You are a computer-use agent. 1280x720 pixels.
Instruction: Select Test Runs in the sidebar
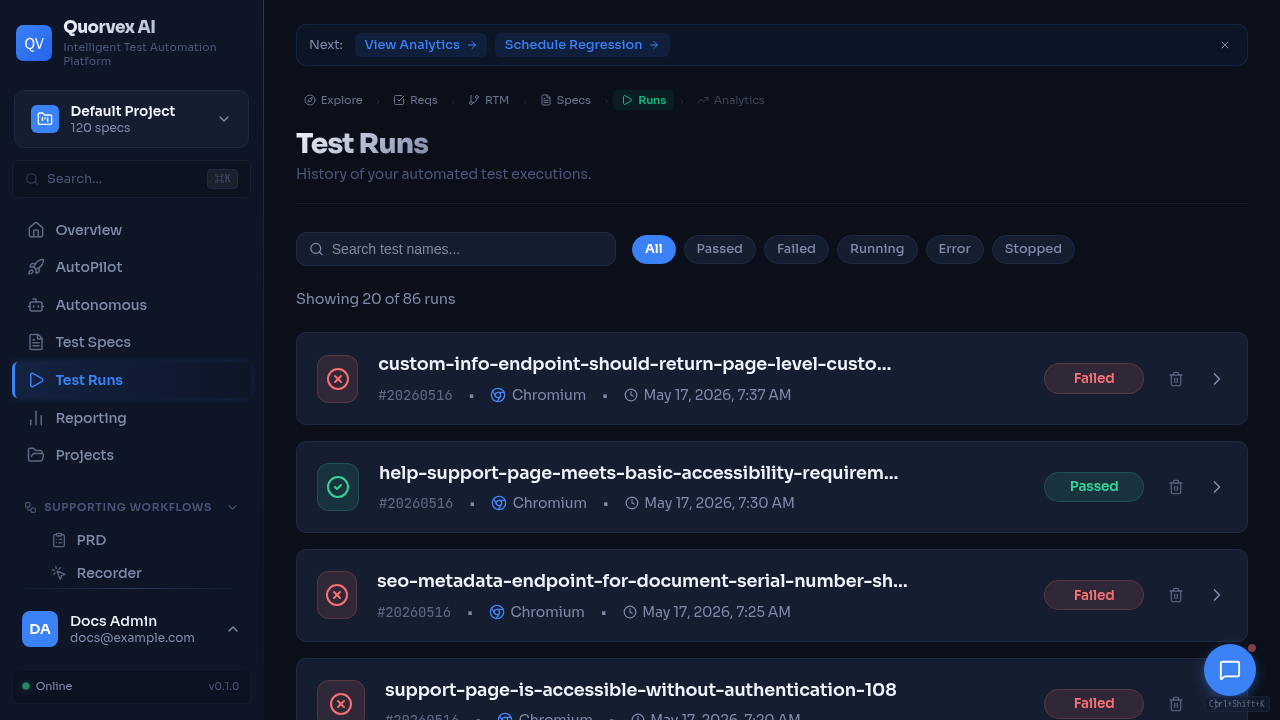[131, 380]
